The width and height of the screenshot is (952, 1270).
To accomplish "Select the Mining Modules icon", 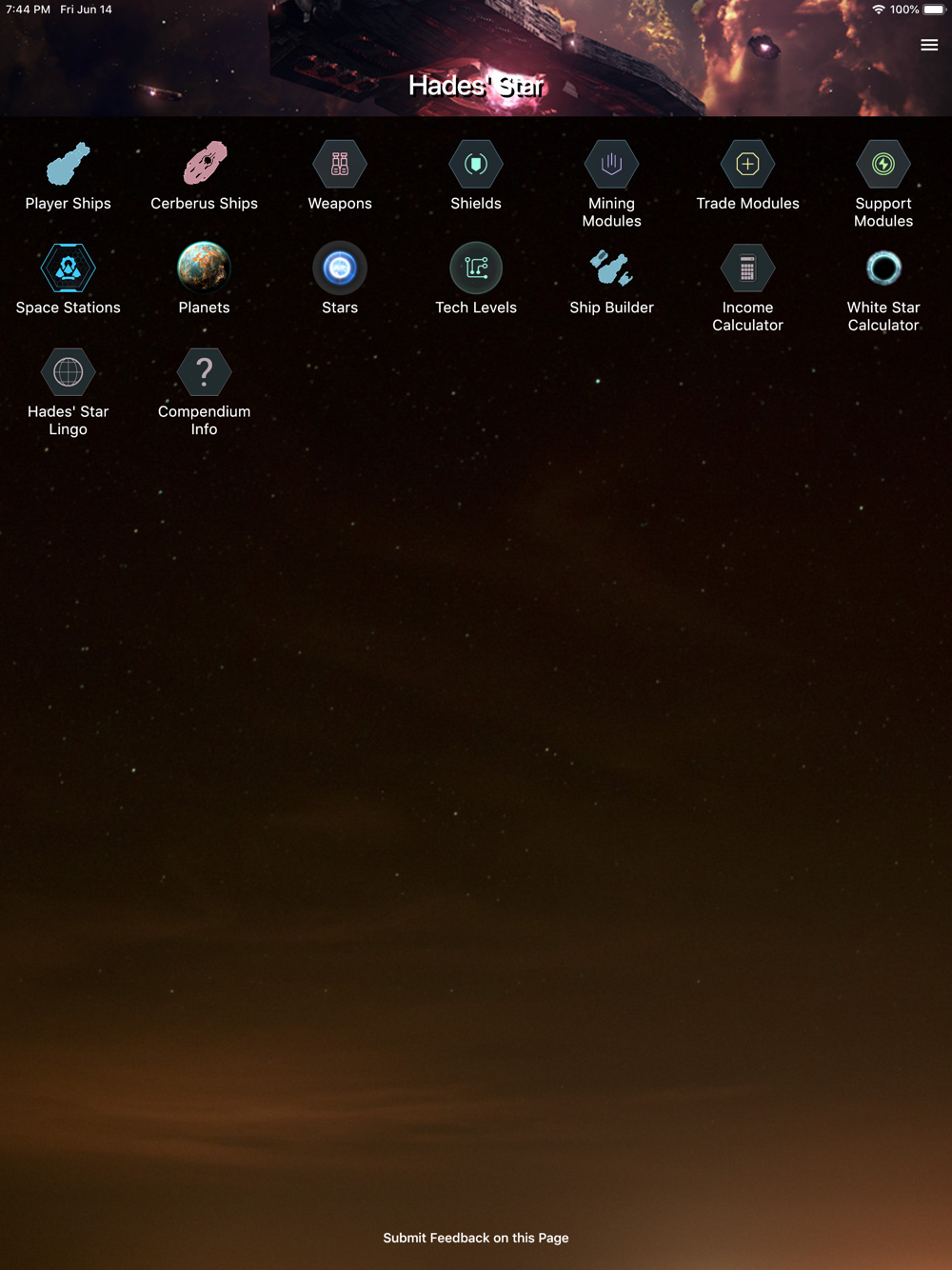I will [612, 164].
